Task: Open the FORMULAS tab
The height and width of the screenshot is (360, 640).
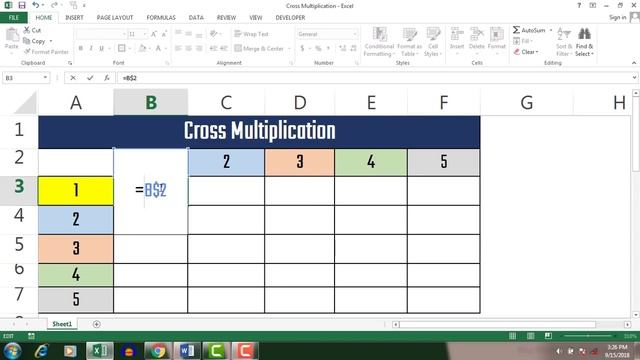Action: 161,18
